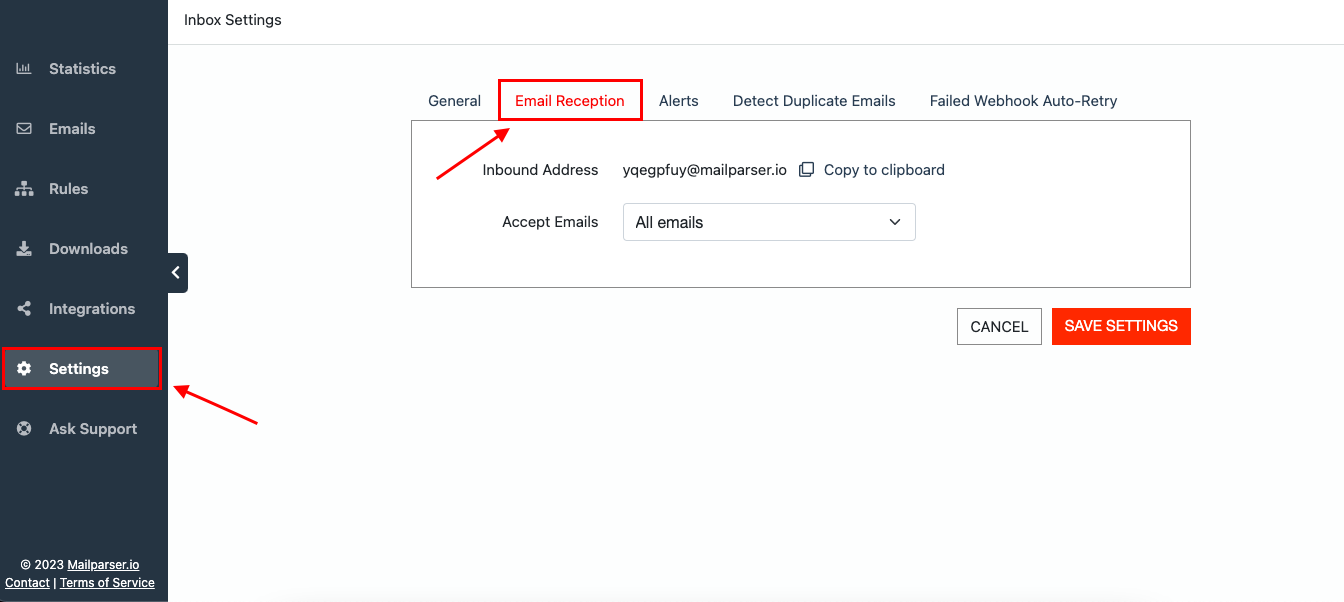The image size is (1344, 602).
Task: Click Copy to clipboard link
Action: tap(884, 170)
